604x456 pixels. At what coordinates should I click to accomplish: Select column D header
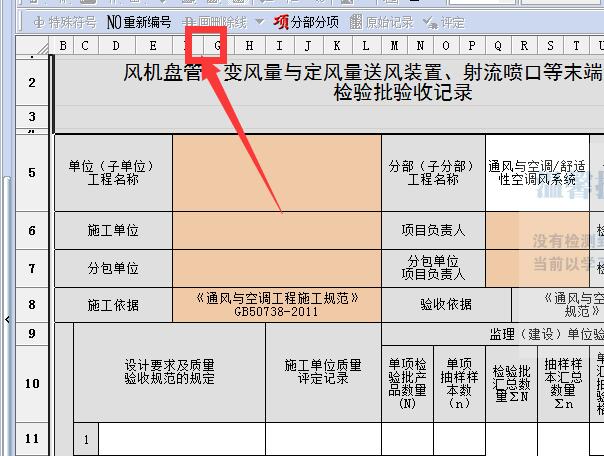coord(116,45)
